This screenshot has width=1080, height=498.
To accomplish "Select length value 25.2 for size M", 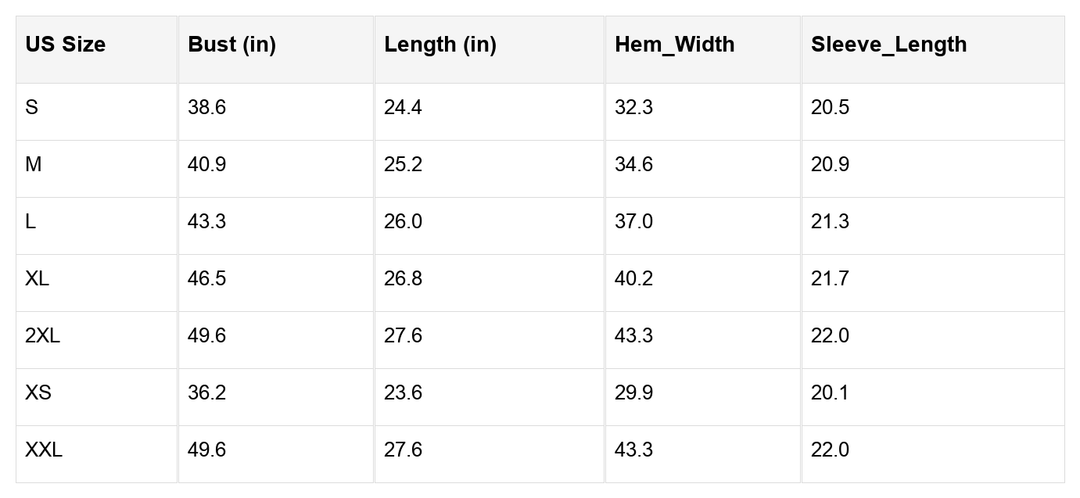I will coord(403,164).
